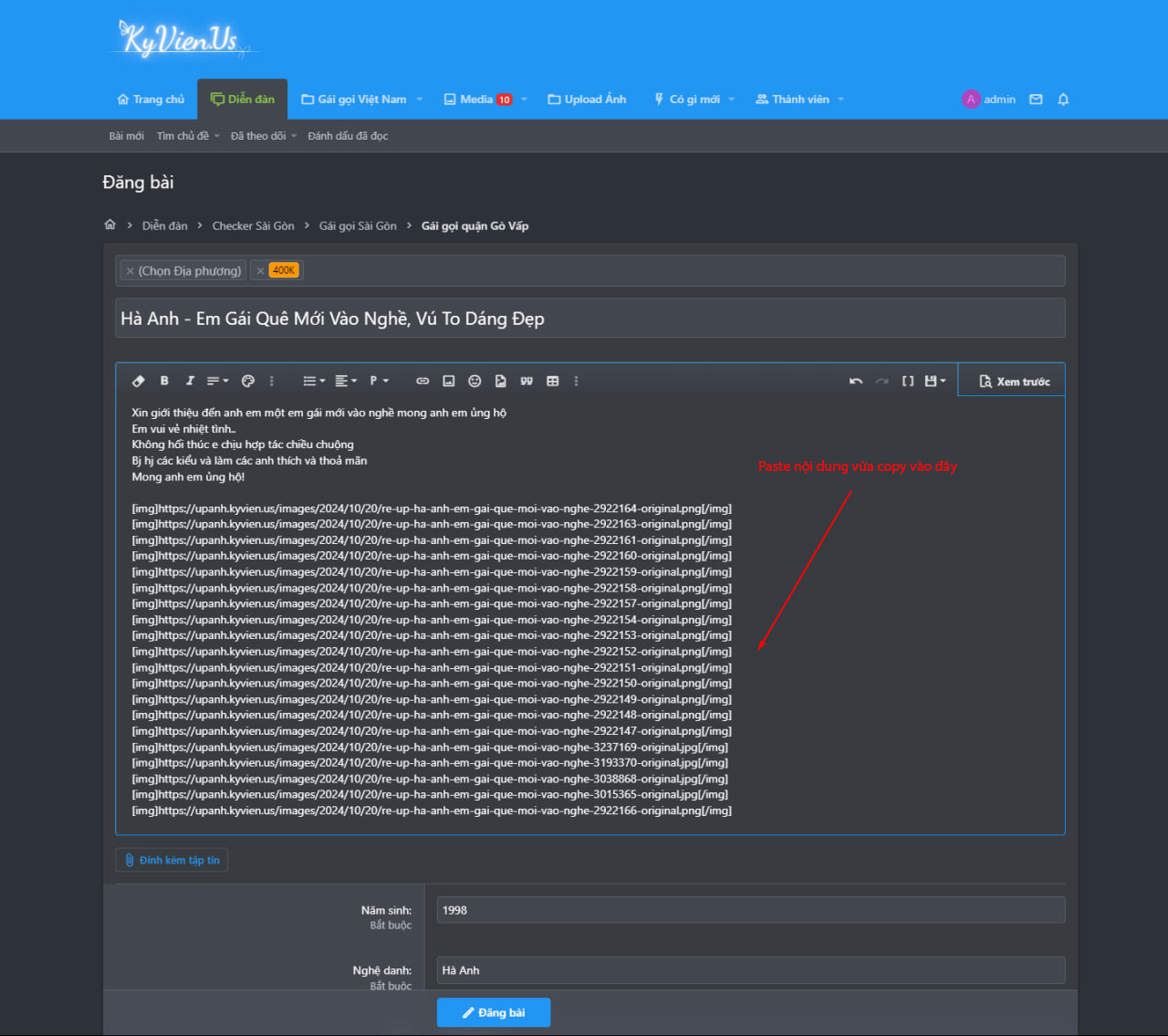Insert a table in the editor
Viewport: 1168px width, 1036px height.
click(x=552, y=381)
